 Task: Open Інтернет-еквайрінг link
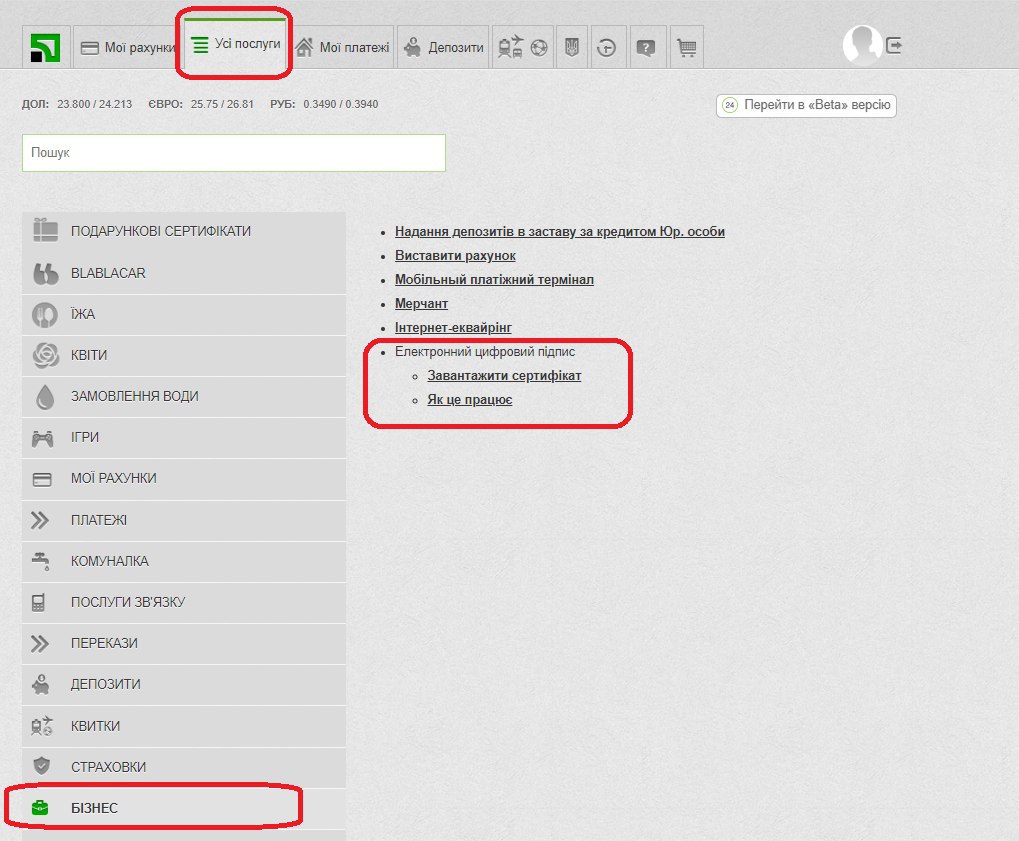coord(453,328)
